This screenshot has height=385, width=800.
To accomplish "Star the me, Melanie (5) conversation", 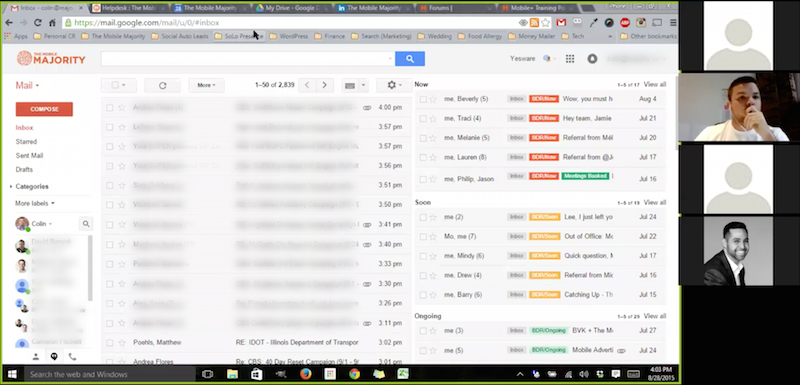I will tap(433, 138).
